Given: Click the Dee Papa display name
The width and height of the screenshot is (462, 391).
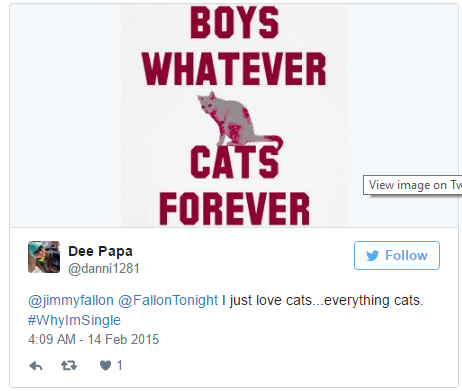Looking at the screenshot, I should tap(100, 251).
